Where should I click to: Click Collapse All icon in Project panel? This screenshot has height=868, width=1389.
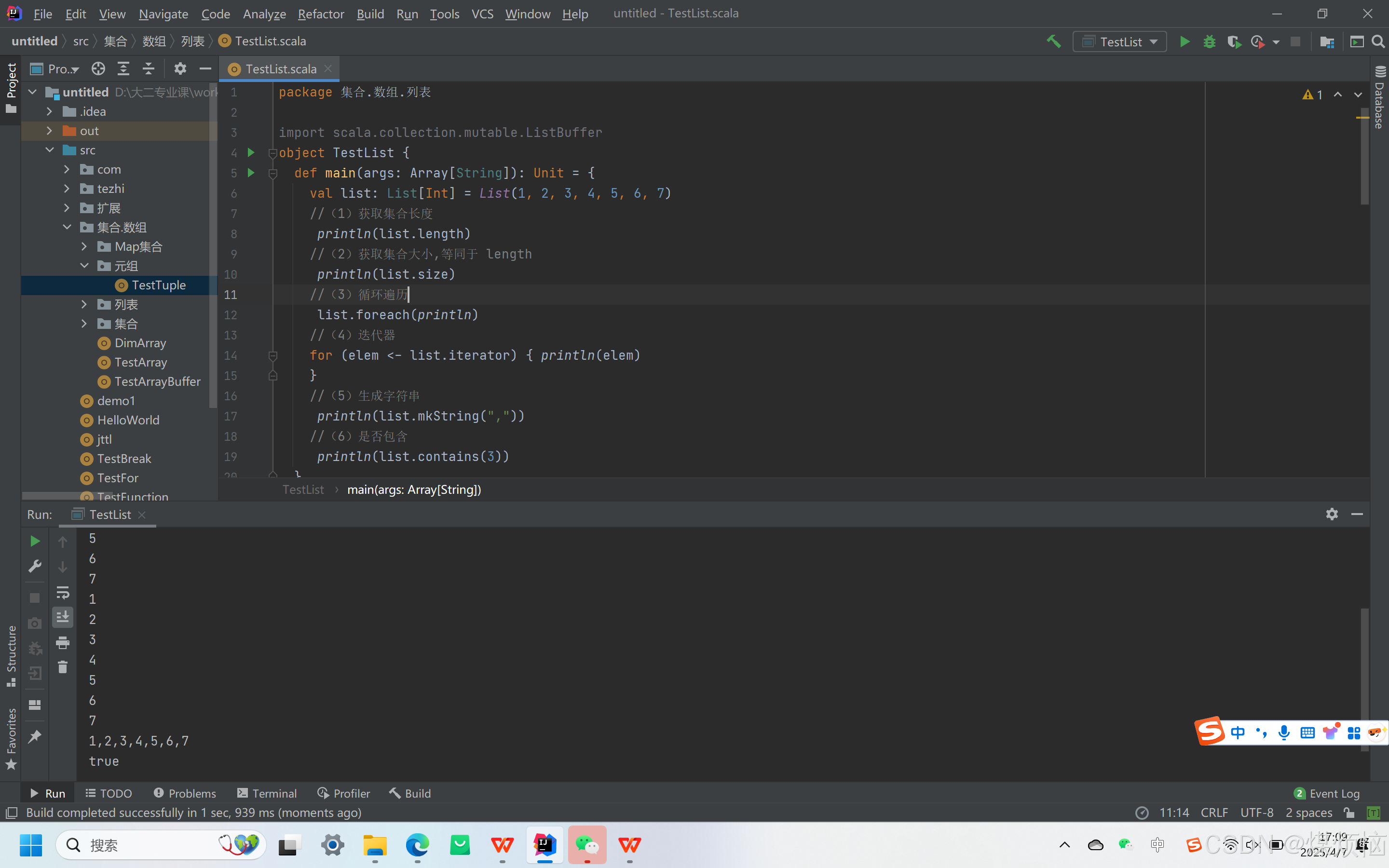pyautogui.click(x=149, y=69)
